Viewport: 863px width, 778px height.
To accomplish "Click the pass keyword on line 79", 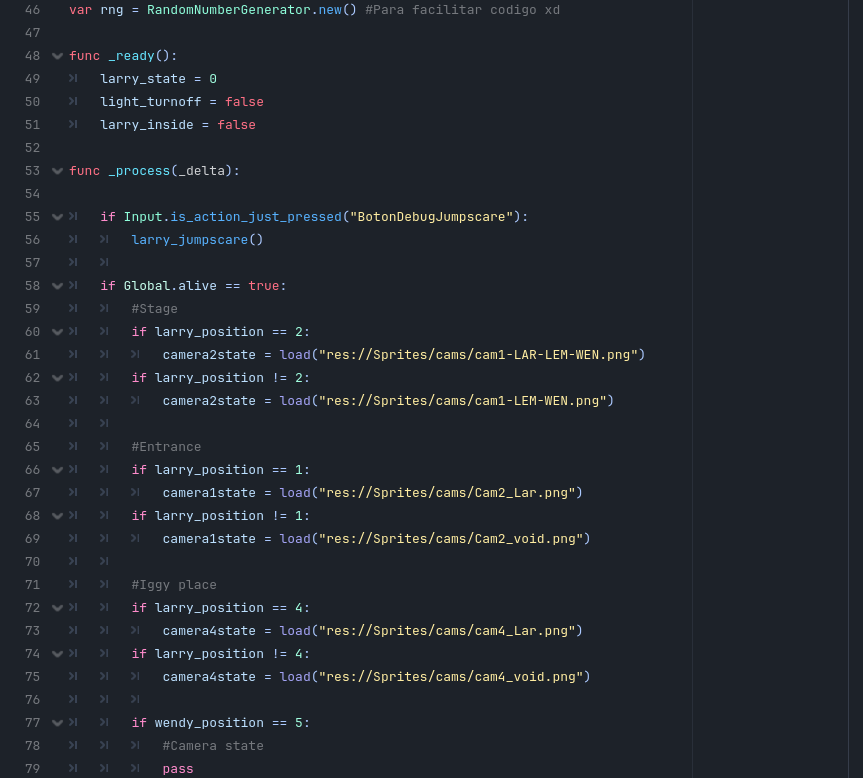I will coord(178,769).
